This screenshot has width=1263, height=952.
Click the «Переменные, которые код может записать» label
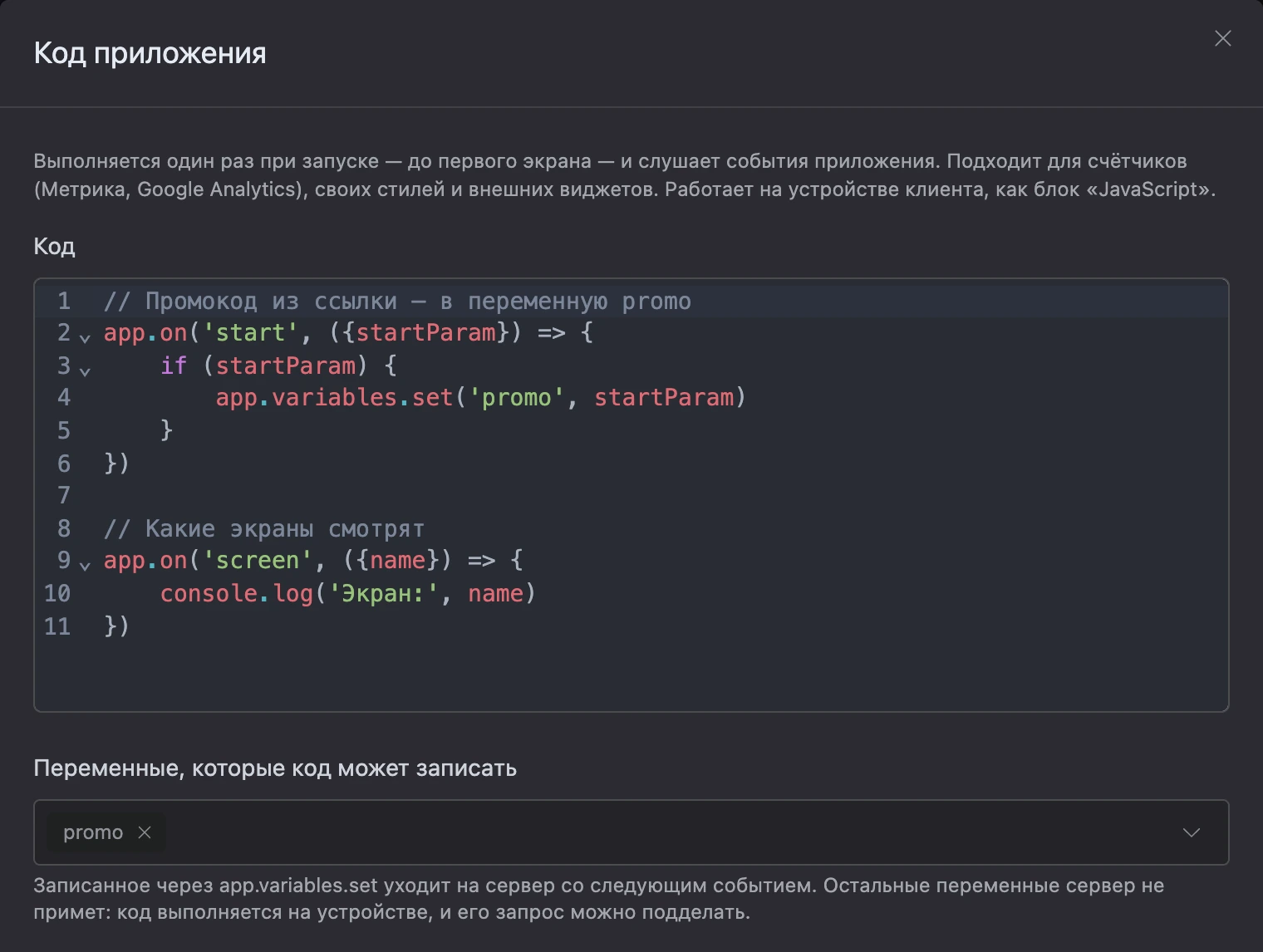coord(275,768)
